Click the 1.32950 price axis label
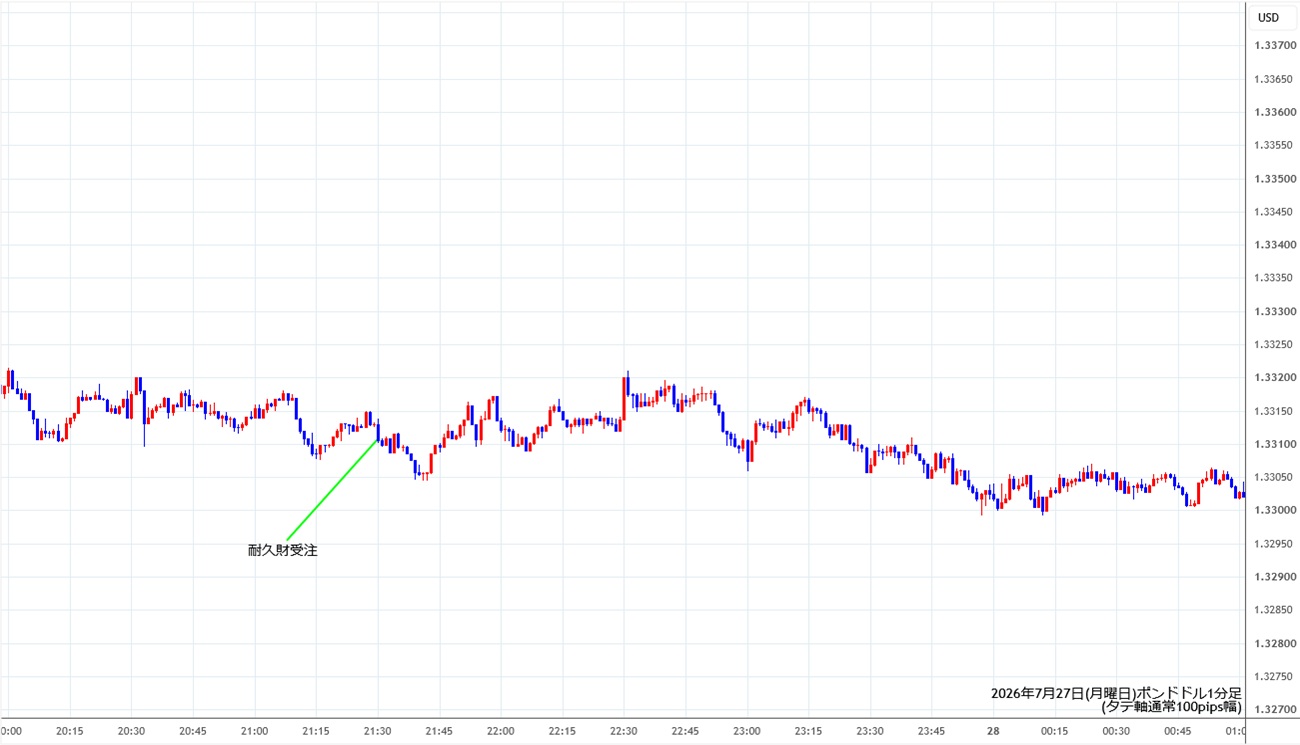1300x745 pixels. click(x=1274, y=544)
